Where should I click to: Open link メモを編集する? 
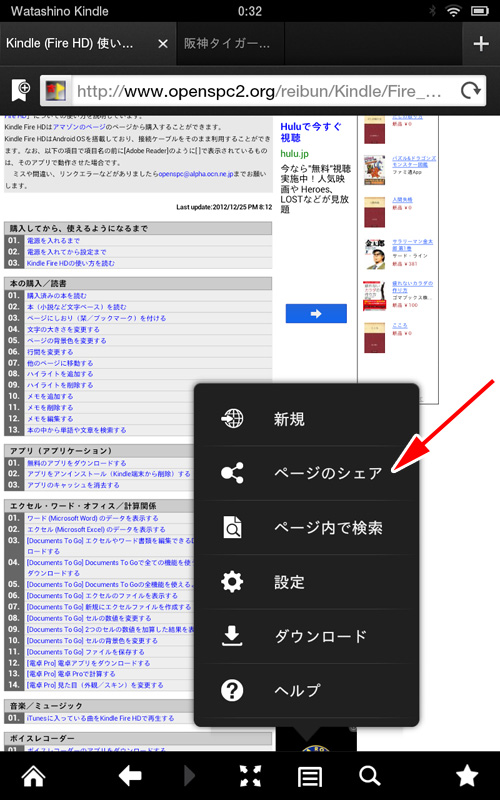point(50,419)
